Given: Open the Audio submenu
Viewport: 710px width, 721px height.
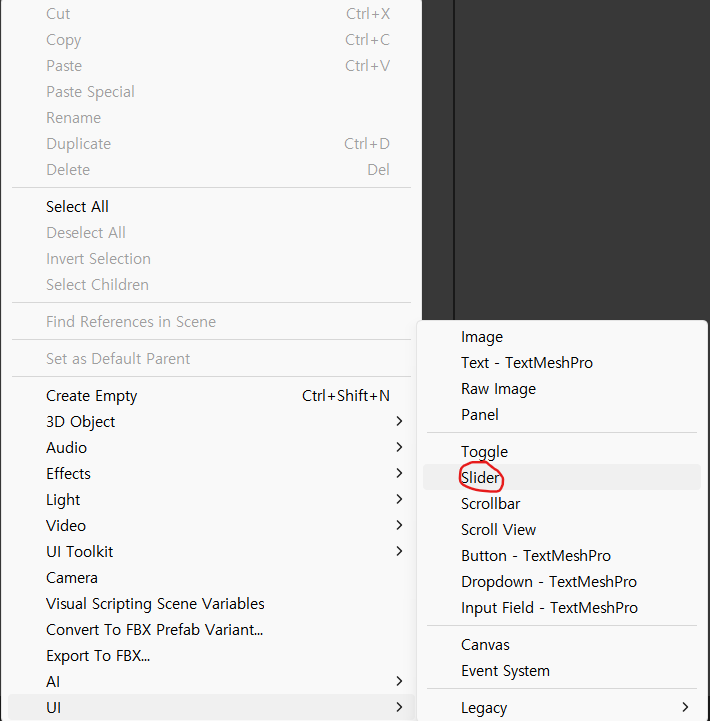Looking at the screenshot, I should 211,448.
